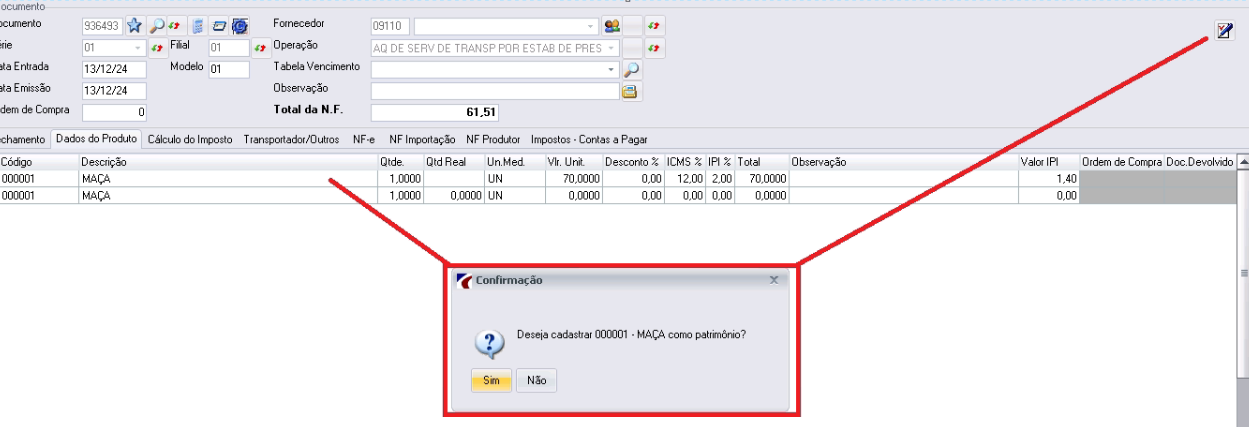Open the Transportador/Outros tab
The height and width of the screenshot is (427, 1249).
[x=292, y=140]
